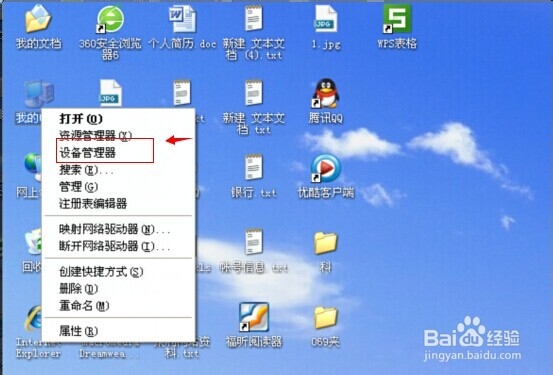Choose 搜索(E)... in the context menu
Screen dimensions: 553x375
tap(118, 170)
